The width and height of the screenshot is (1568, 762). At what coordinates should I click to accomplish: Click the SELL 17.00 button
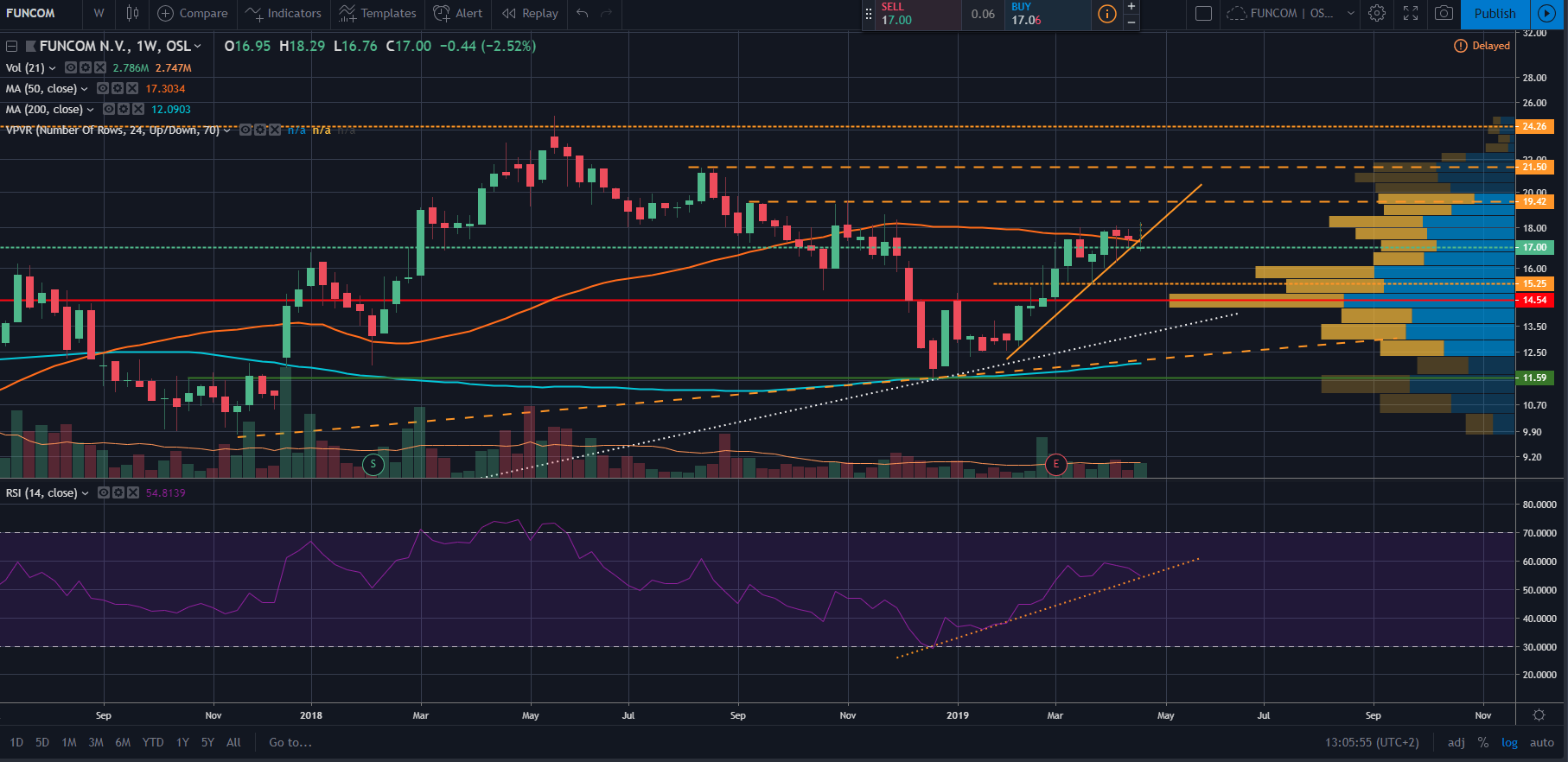[918, 14]
